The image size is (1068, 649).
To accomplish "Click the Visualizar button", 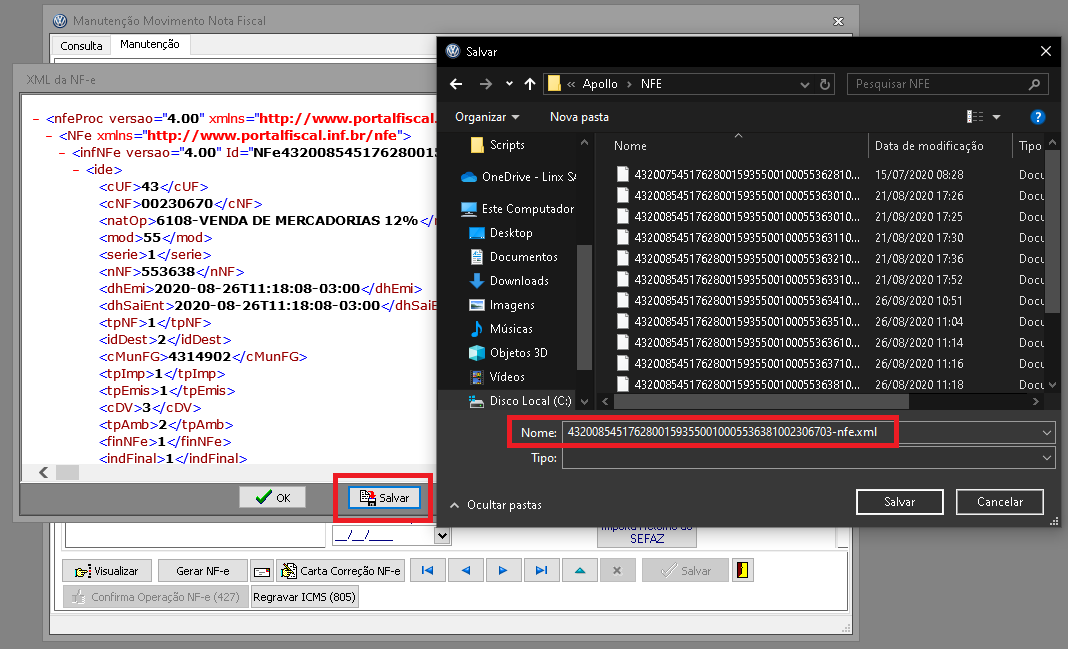I will click(107, 571).
